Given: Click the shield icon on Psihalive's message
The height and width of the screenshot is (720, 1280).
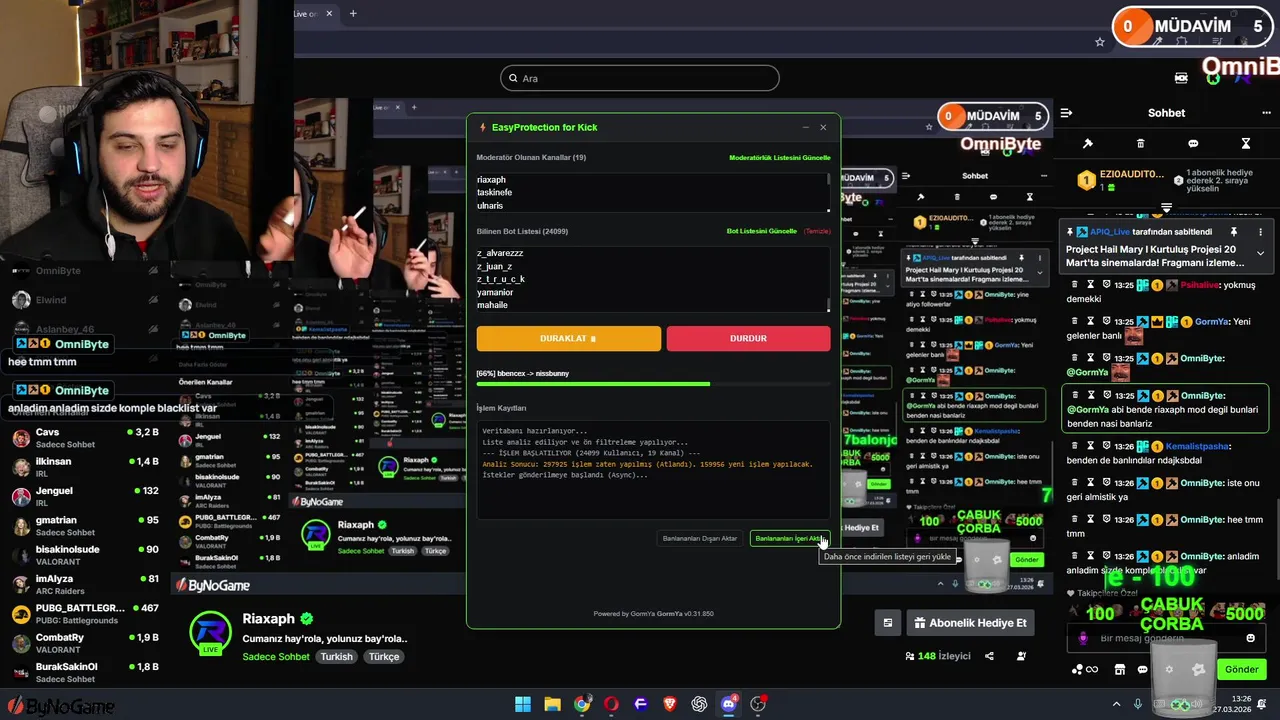Looking at the screenshot, I should click(x=1107, y=284).
